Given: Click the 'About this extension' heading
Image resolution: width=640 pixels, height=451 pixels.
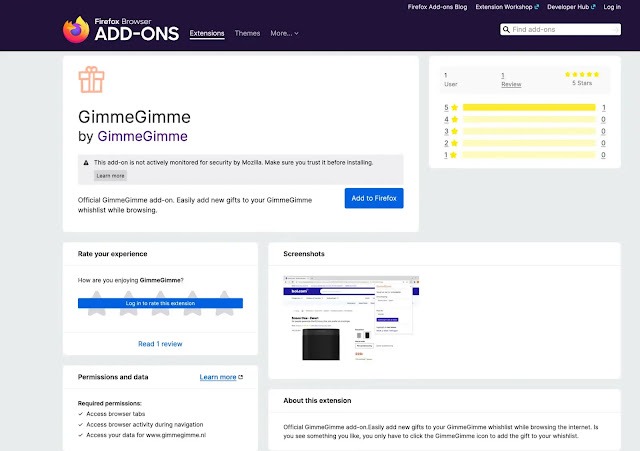Looking at the screenshot, I should point(317,400).
